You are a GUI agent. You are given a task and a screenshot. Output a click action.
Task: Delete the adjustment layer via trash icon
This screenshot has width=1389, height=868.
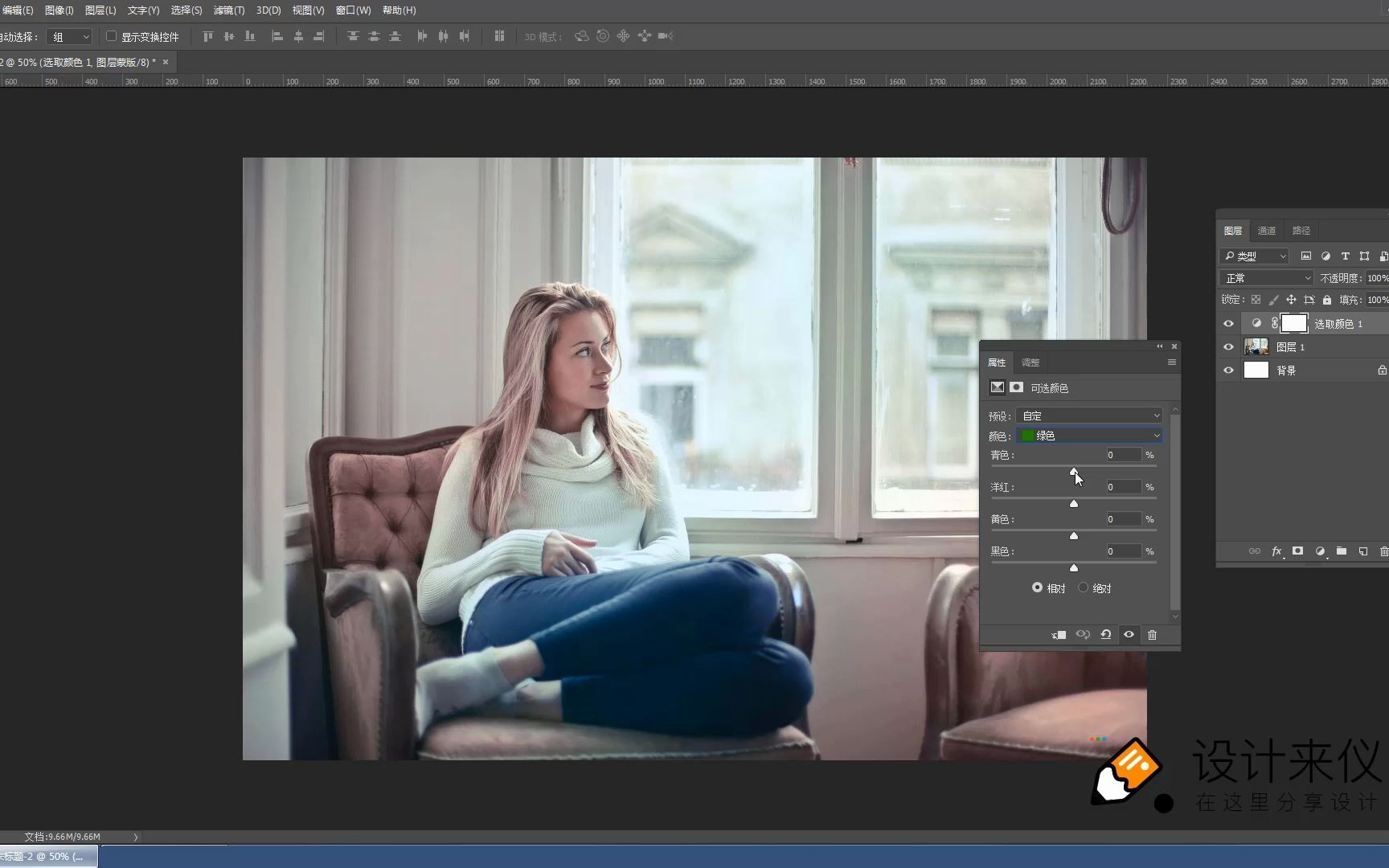[1153, 635]
